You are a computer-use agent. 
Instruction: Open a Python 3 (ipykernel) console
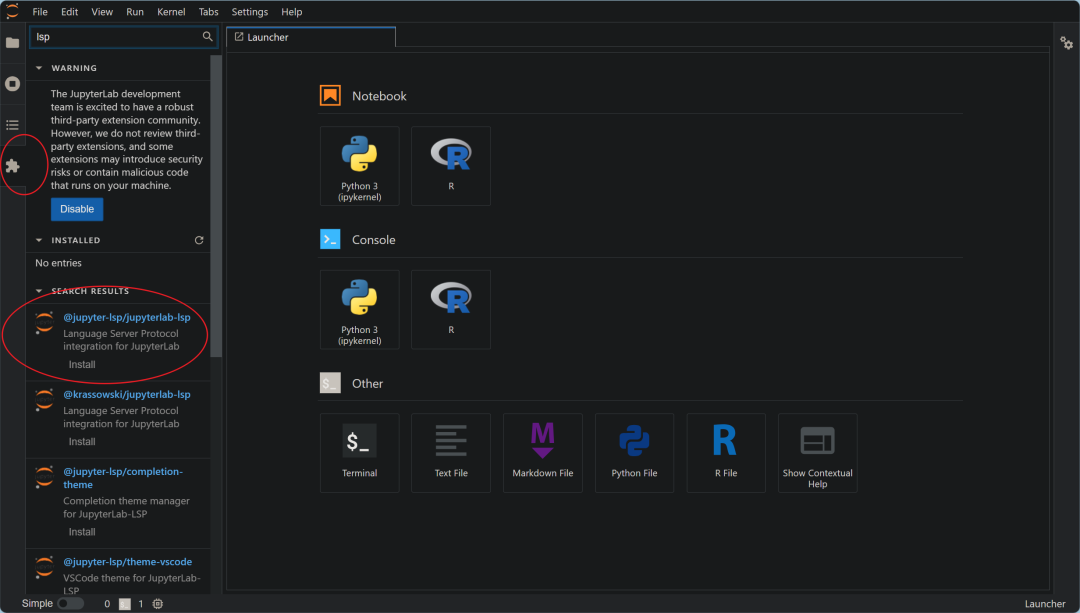pyautogui.click(x=360, y=310)
